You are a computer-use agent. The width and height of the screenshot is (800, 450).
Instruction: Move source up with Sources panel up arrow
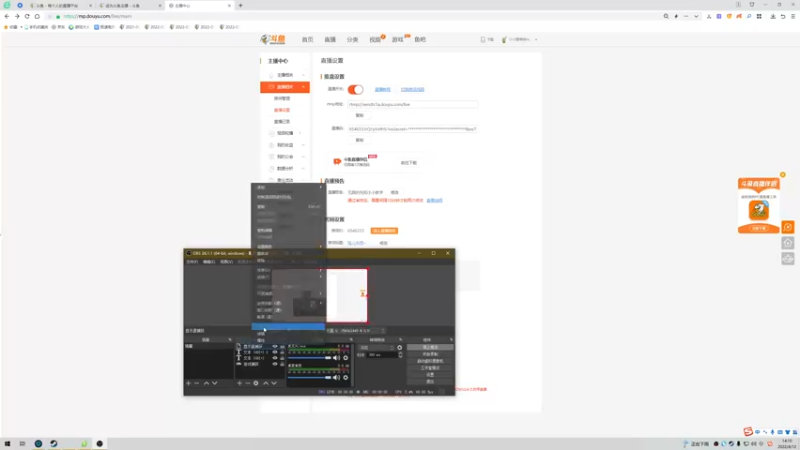click(x=265, y=383)
